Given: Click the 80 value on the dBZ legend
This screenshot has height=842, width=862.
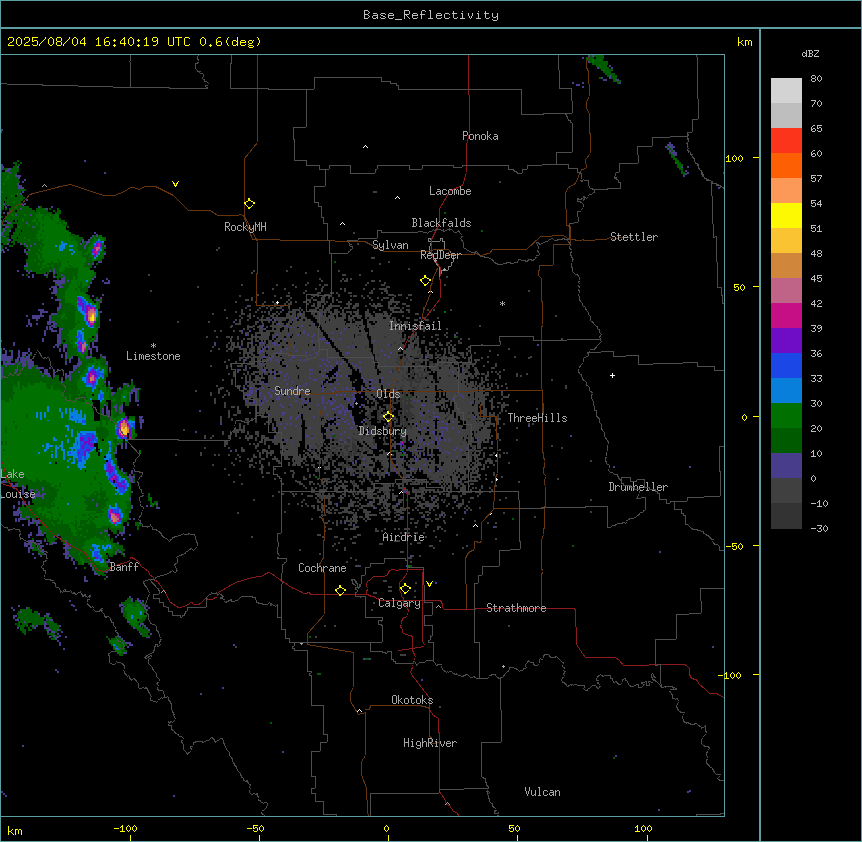Looking at the screenshot, I should pos(816,79).
